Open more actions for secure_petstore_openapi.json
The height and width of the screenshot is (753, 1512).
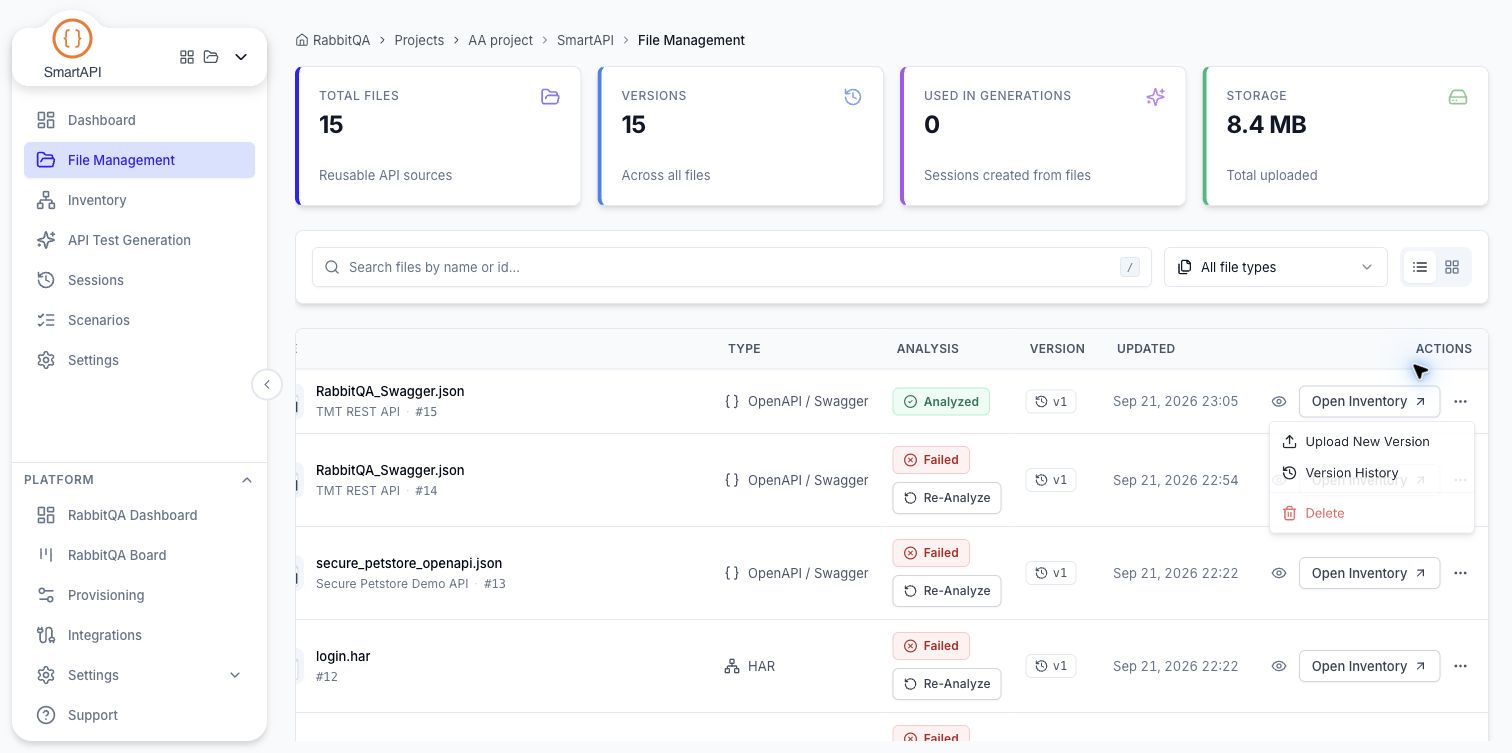click(x=1461, y=573)
